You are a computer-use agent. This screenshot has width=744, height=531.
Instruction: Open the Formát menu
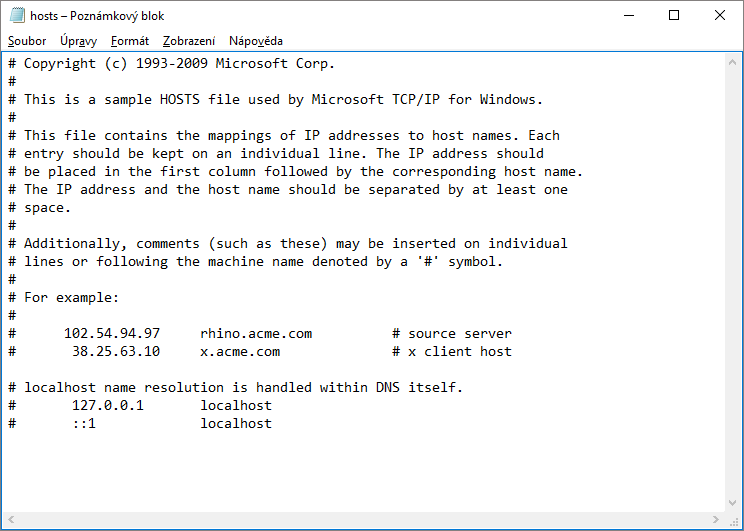pos(130,41)
